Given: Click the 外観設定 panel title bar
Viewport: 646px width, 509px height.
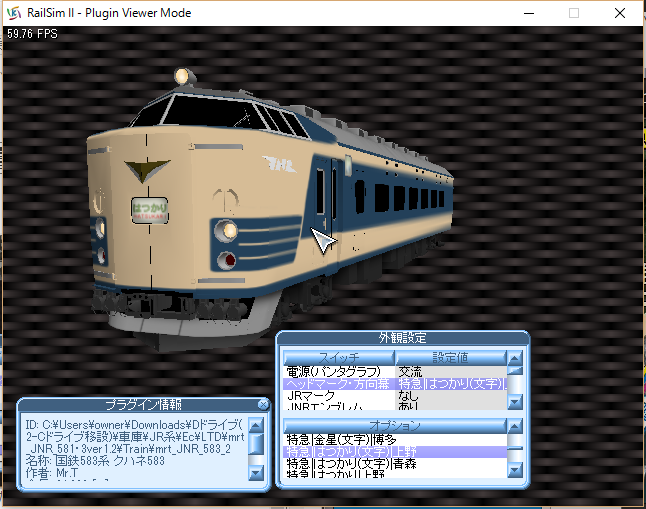Looking at the screenshot, I should click(403, 338).
